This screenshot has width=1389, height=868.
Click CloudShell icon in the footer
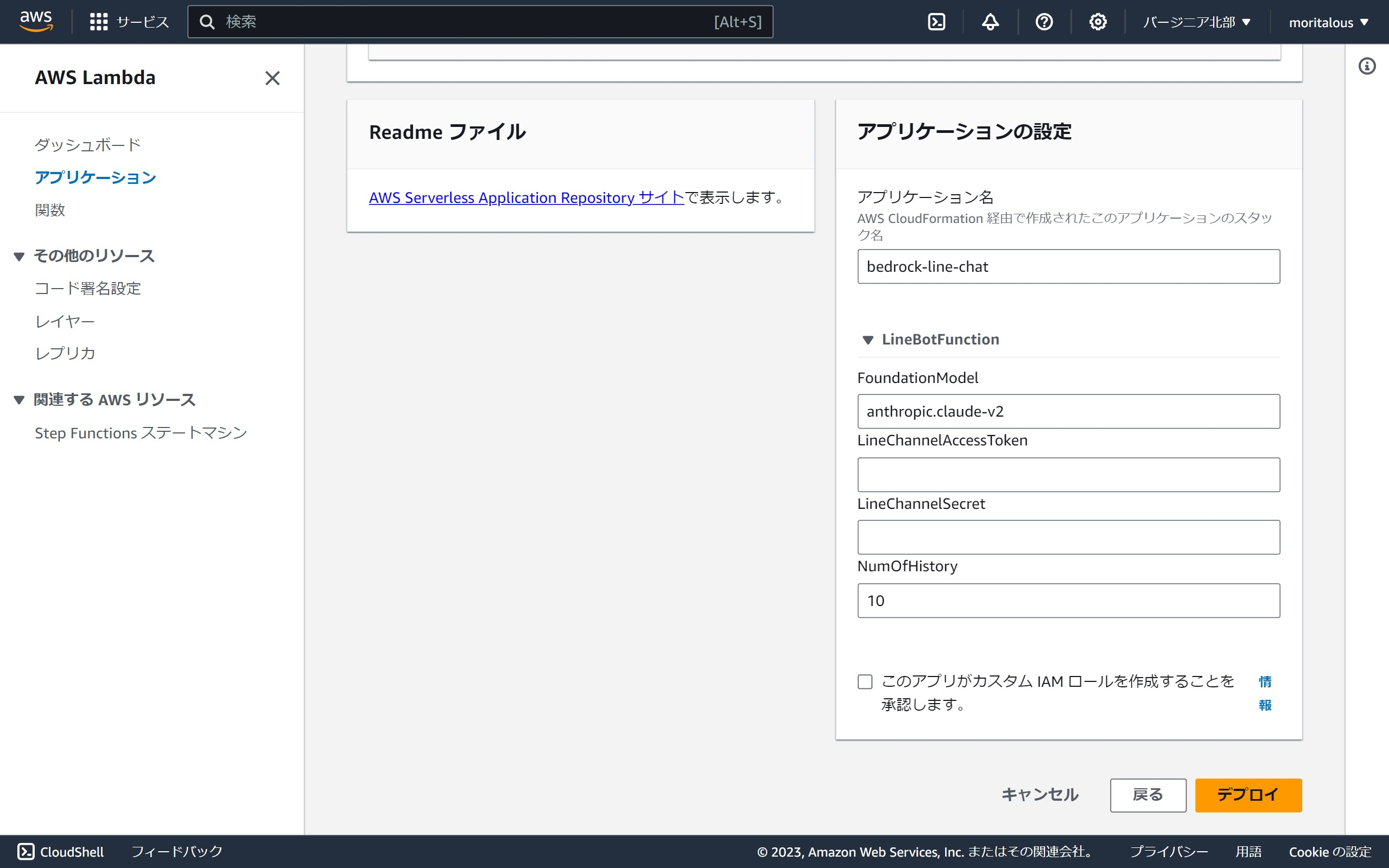click(x=26, y=851)
